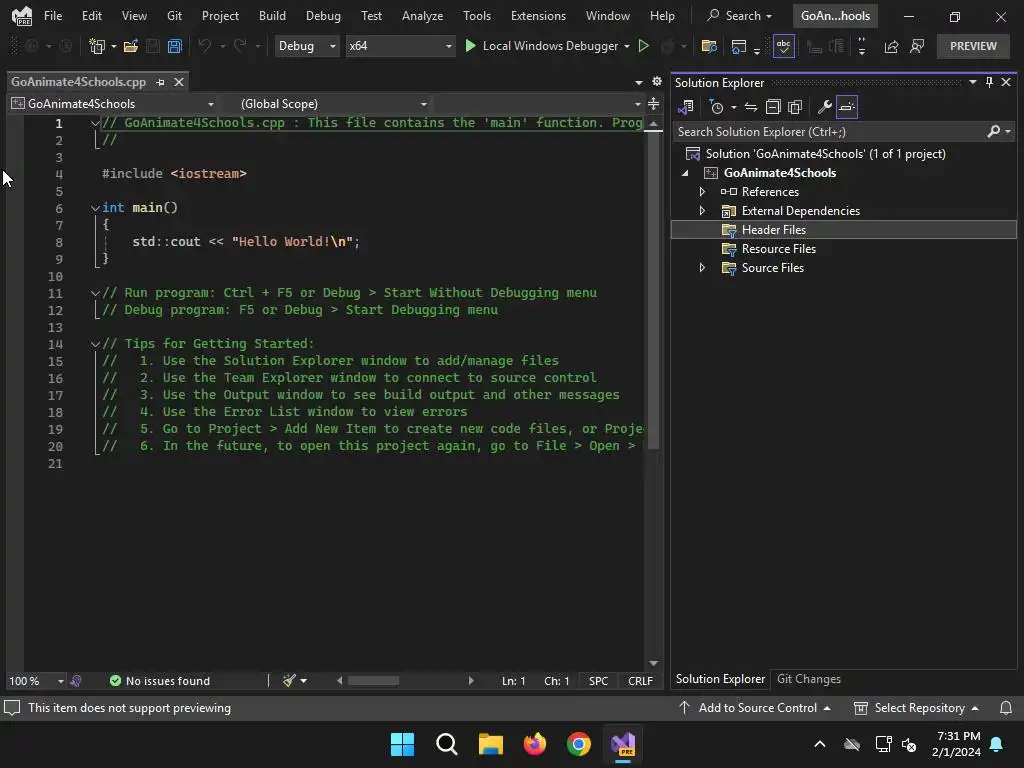This screenshot has height=768, width=1024.
Task: Click the Search Solution Explorer field
Action: (829, 132)
